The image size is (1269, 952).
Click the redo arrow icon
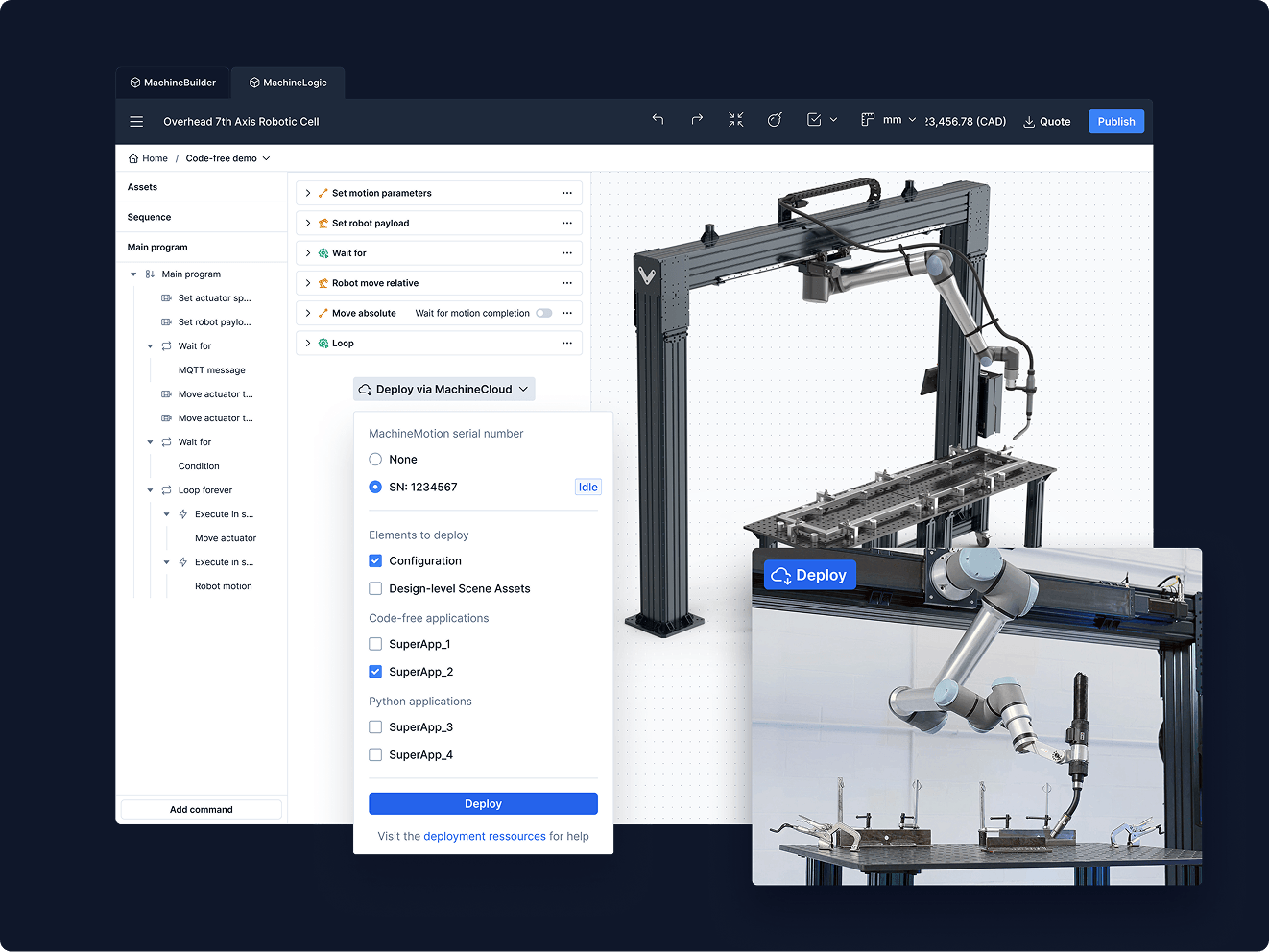(x=697, y=120)
